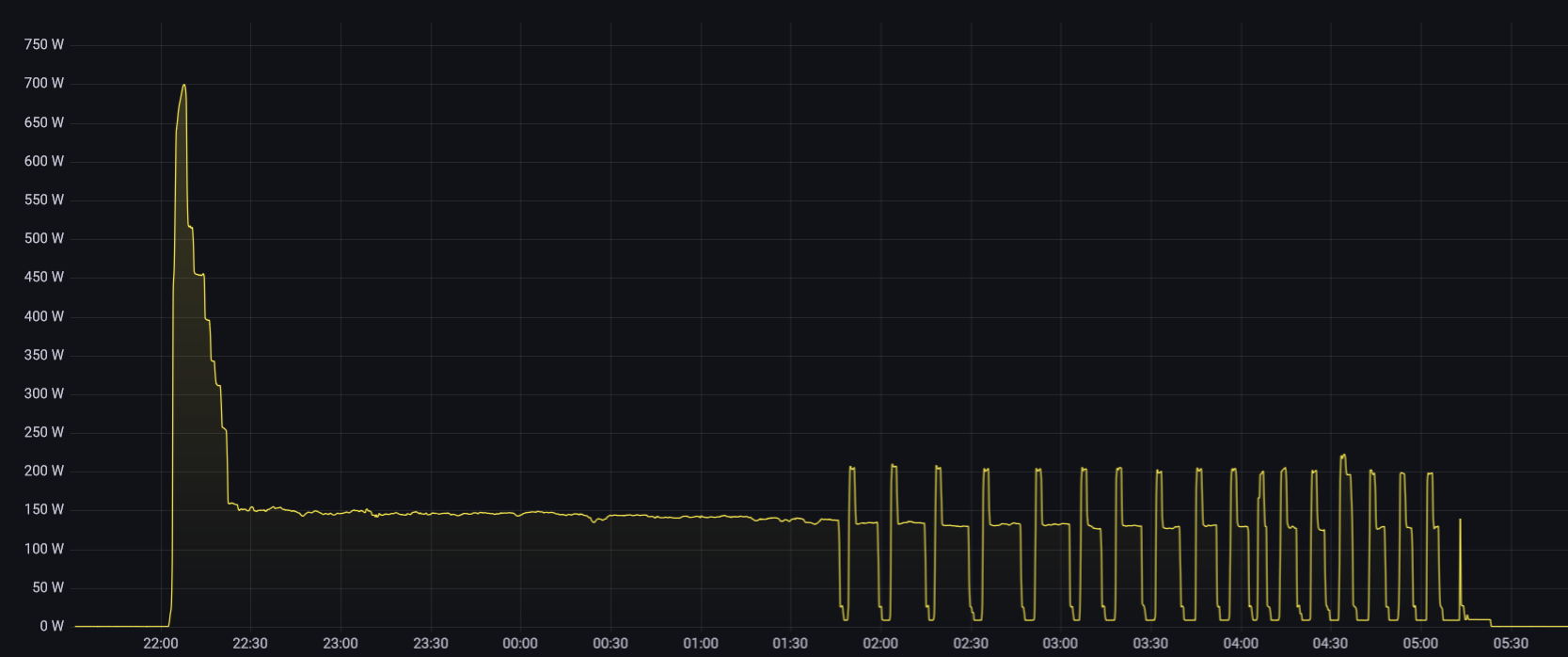Click the 05:00 time label
Viewport: 1568px width, 657px height.
tap(1420, 644)
